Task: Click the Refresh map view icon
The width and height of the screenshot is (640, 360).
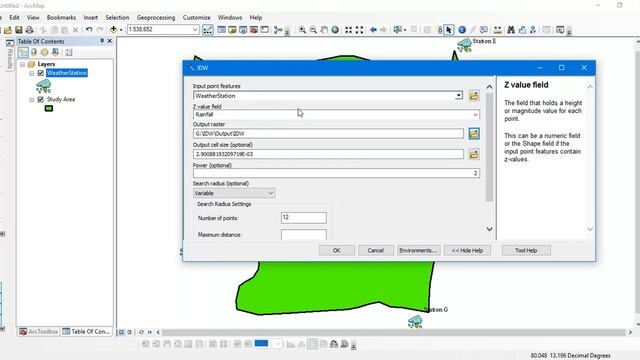Action: pyautogui.click(x=141, y=332)
